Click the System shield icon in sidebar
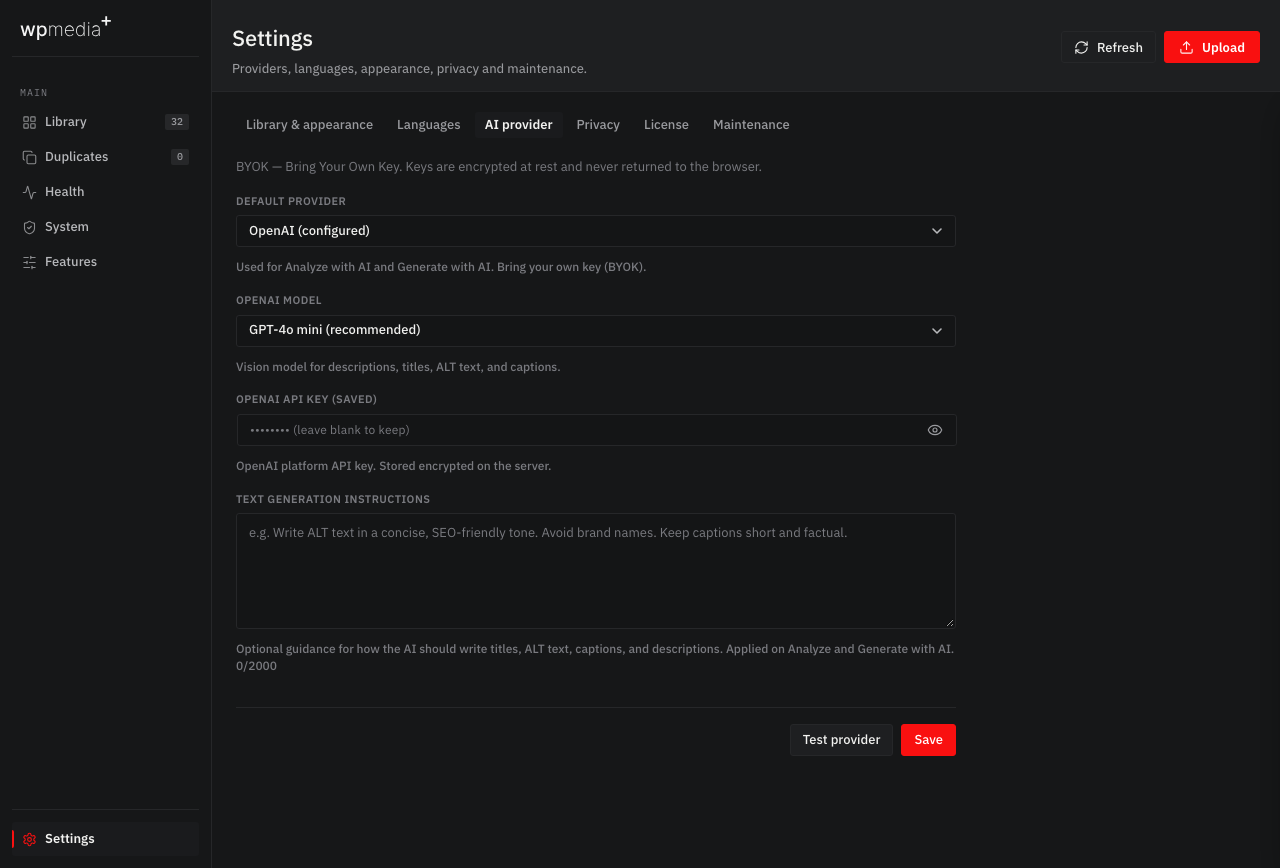Image resolution: width=1280 pixels, height=868 pixels. click(x=29, y=227)
